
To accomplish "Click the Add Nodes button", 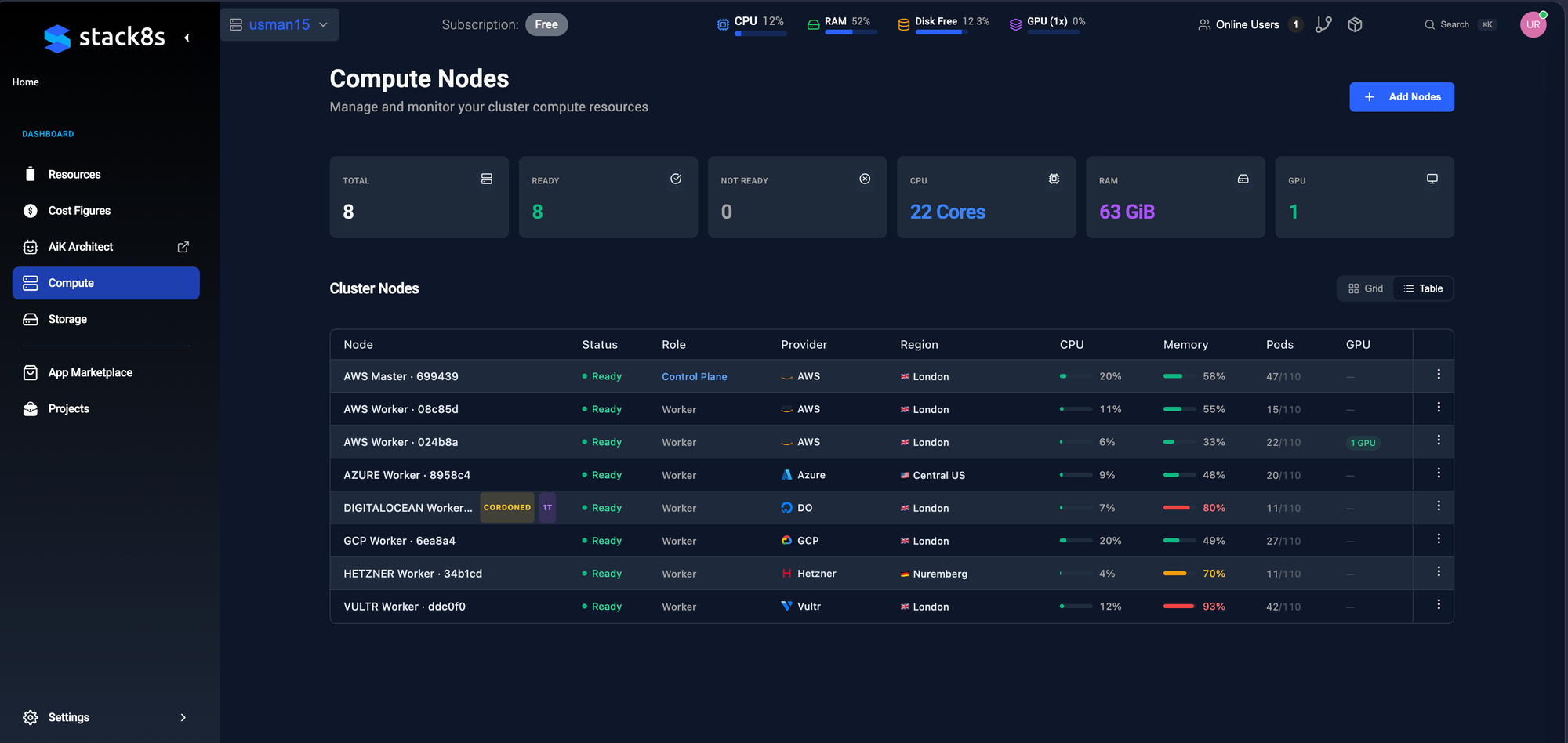I will pyautogui.click(x=1401, y=97).
